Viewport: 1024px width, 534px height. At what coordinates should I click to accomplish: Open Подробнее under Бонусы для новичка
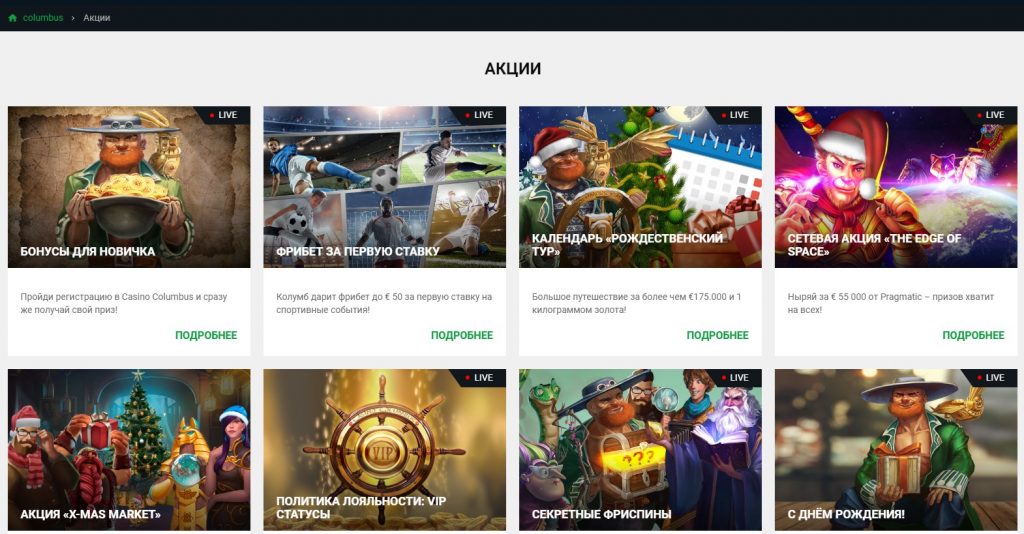[206, 335]
